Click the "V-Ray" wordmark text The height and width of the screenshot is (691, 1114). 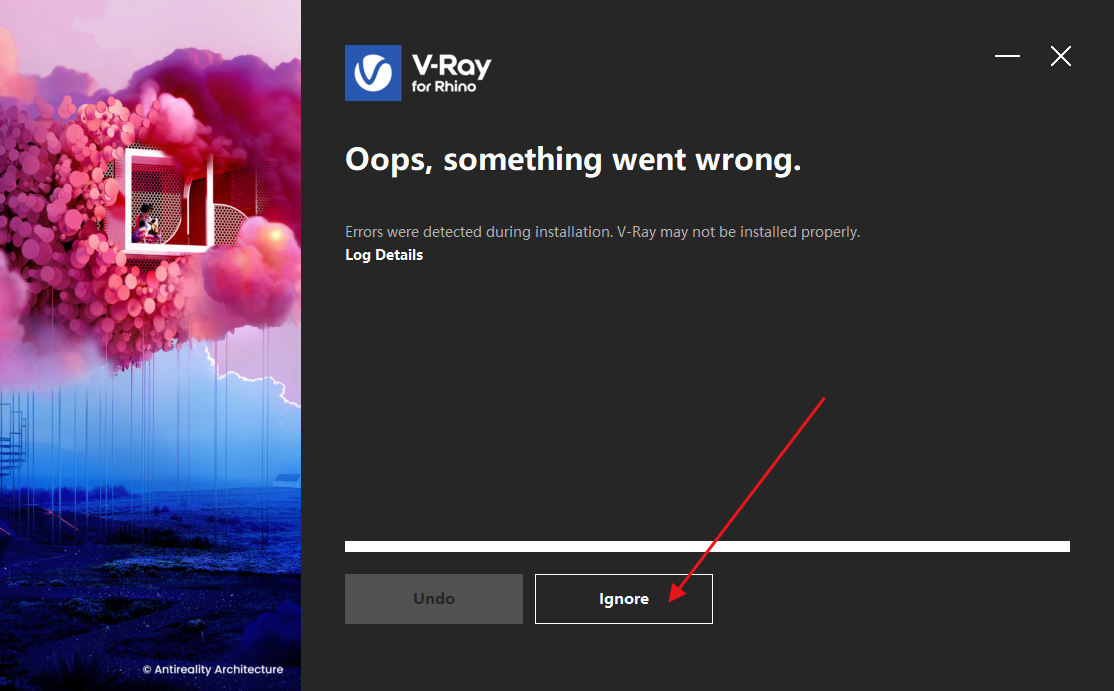coord(452,65)
